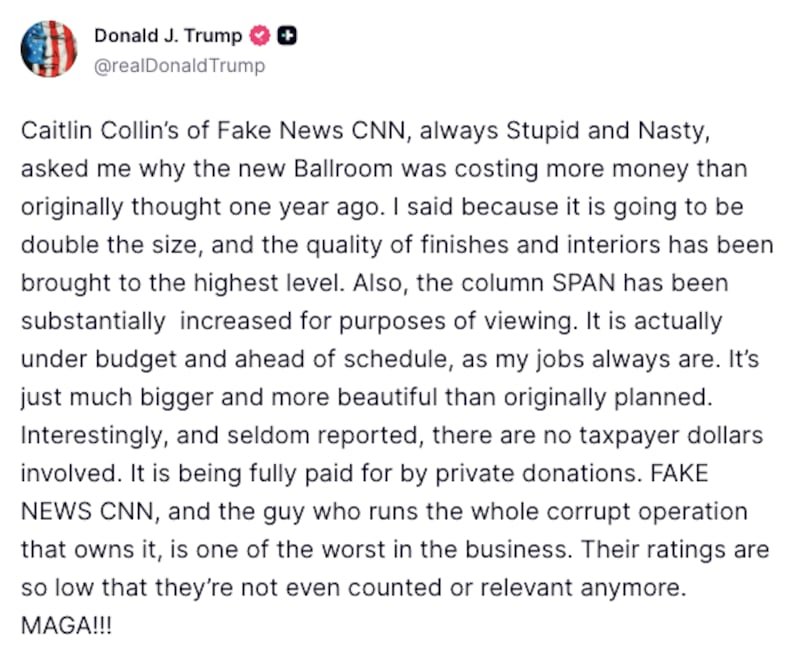The height and width of the screenshot is (653, 800).
Task: Click the red verified checkmark badge
Action: 259,37
